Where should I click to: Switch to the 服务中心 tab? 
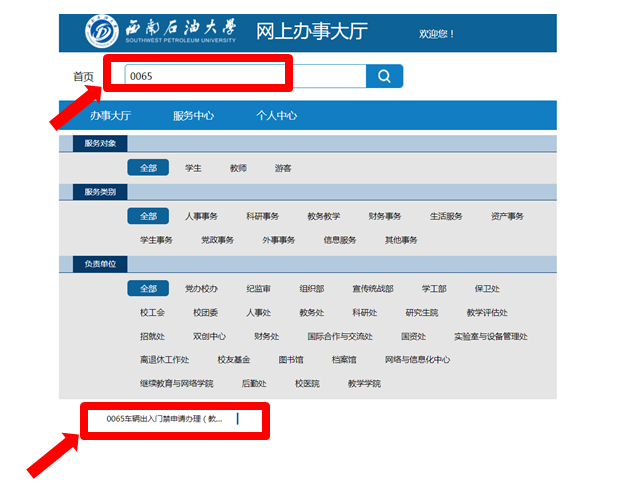click(193, 116)
